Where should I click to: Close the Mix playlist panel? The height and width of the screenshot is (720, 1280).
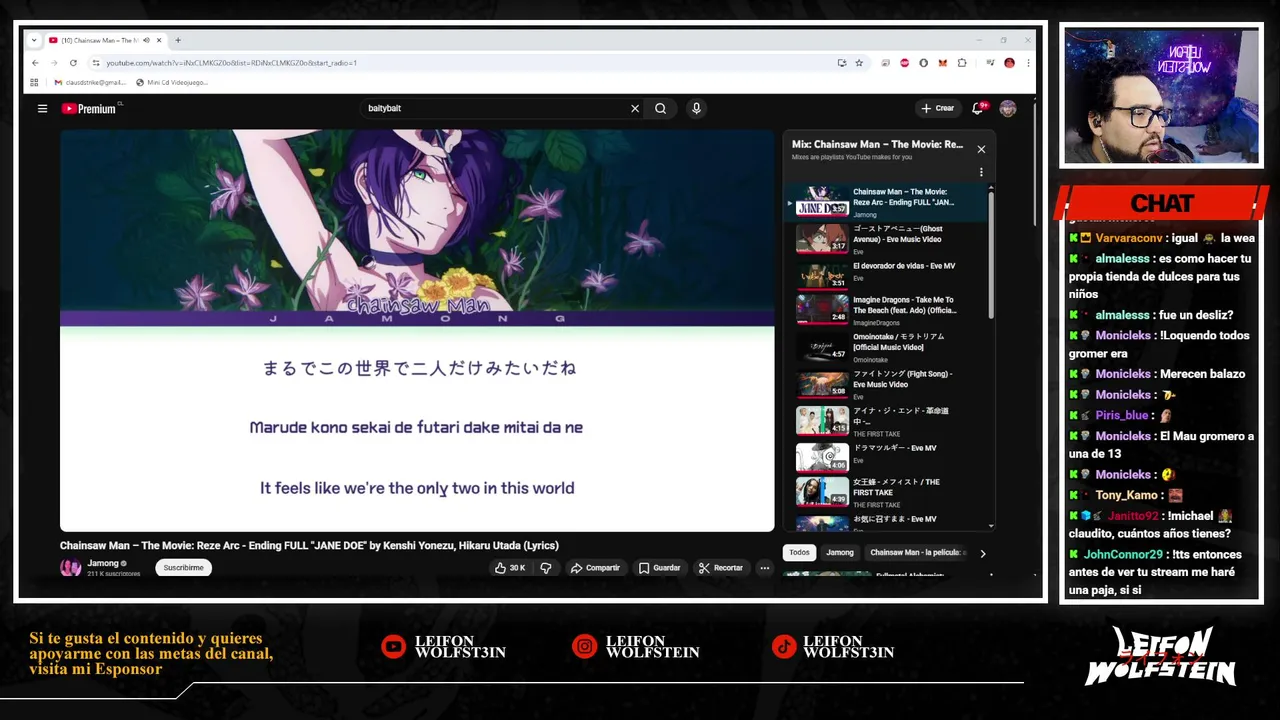[981, 149]
